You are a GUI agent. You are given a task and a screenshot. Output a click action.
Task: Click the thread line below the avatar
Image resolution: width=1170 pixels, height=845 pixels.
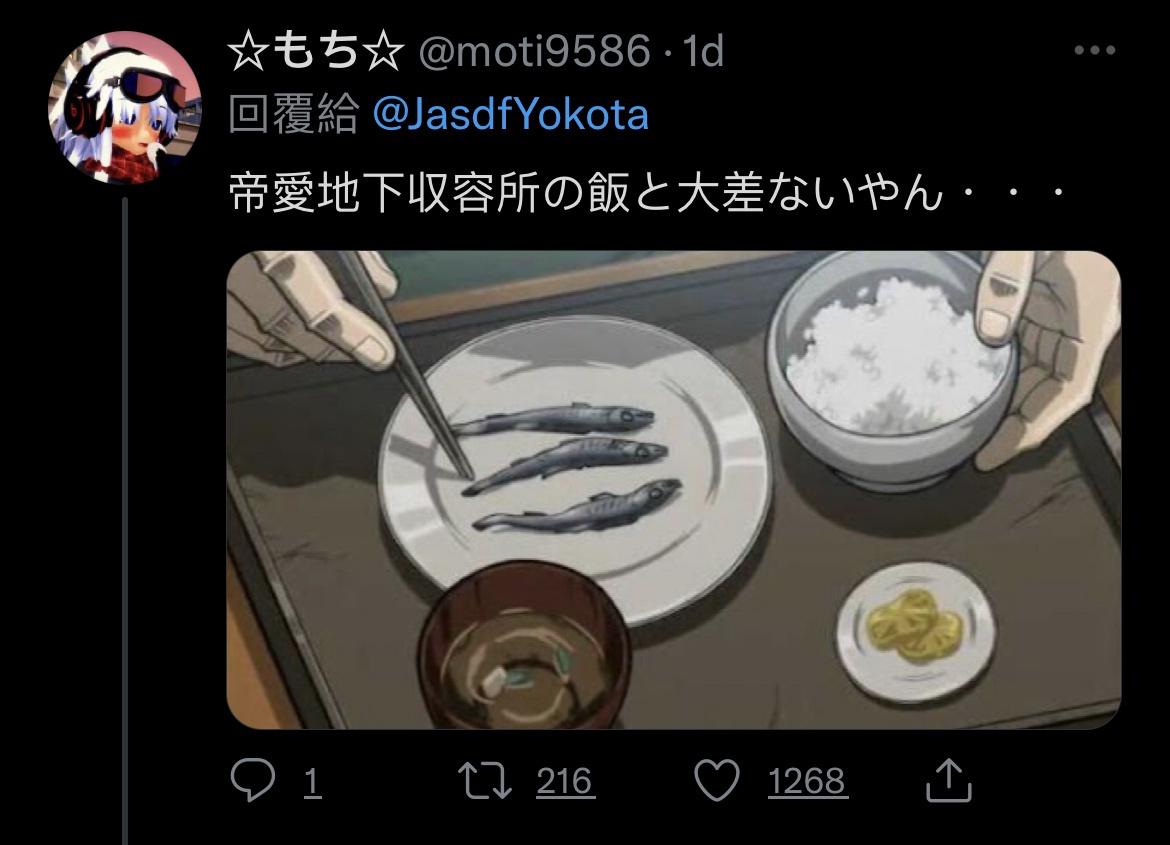(125, 521)
